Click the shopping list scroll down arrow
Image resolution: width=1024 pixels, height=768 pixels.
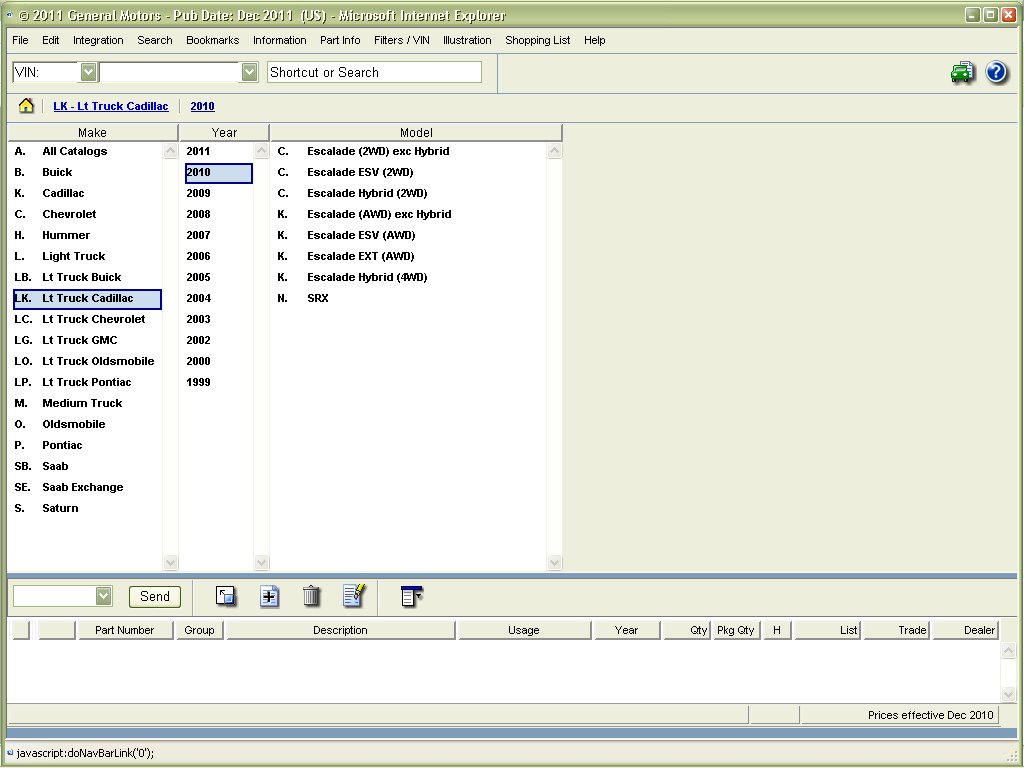(x=1008, y=694)
